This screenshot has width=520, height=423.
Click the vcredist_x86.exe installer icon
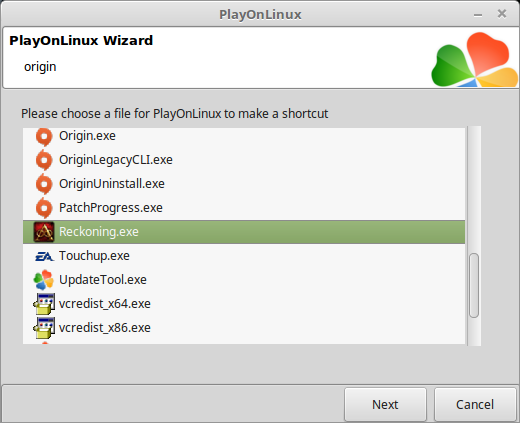point(44,328)
